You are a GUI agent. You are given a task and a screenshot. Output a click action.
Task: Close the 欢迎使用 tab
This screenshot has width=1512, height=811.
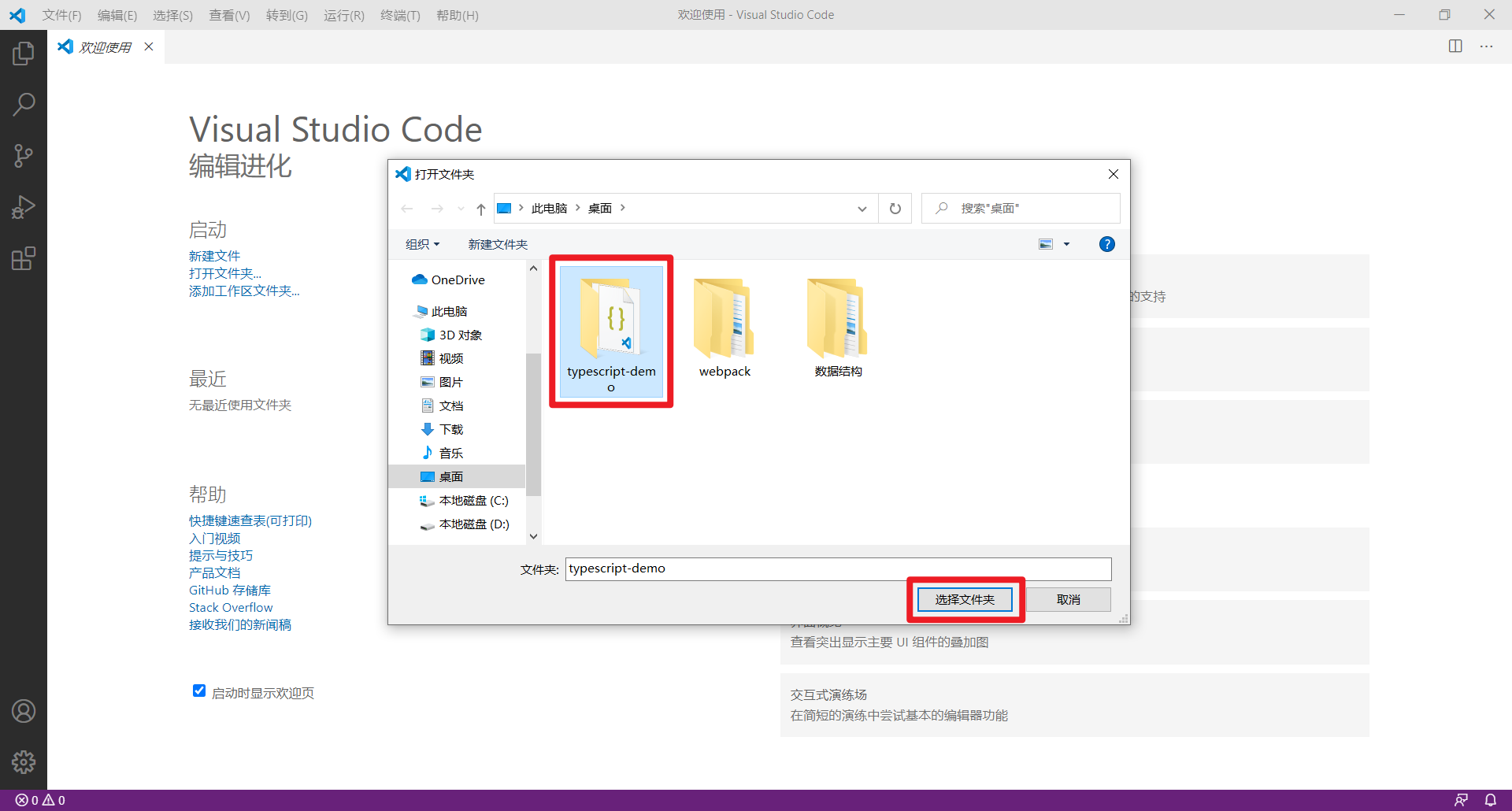coord(149,46)
